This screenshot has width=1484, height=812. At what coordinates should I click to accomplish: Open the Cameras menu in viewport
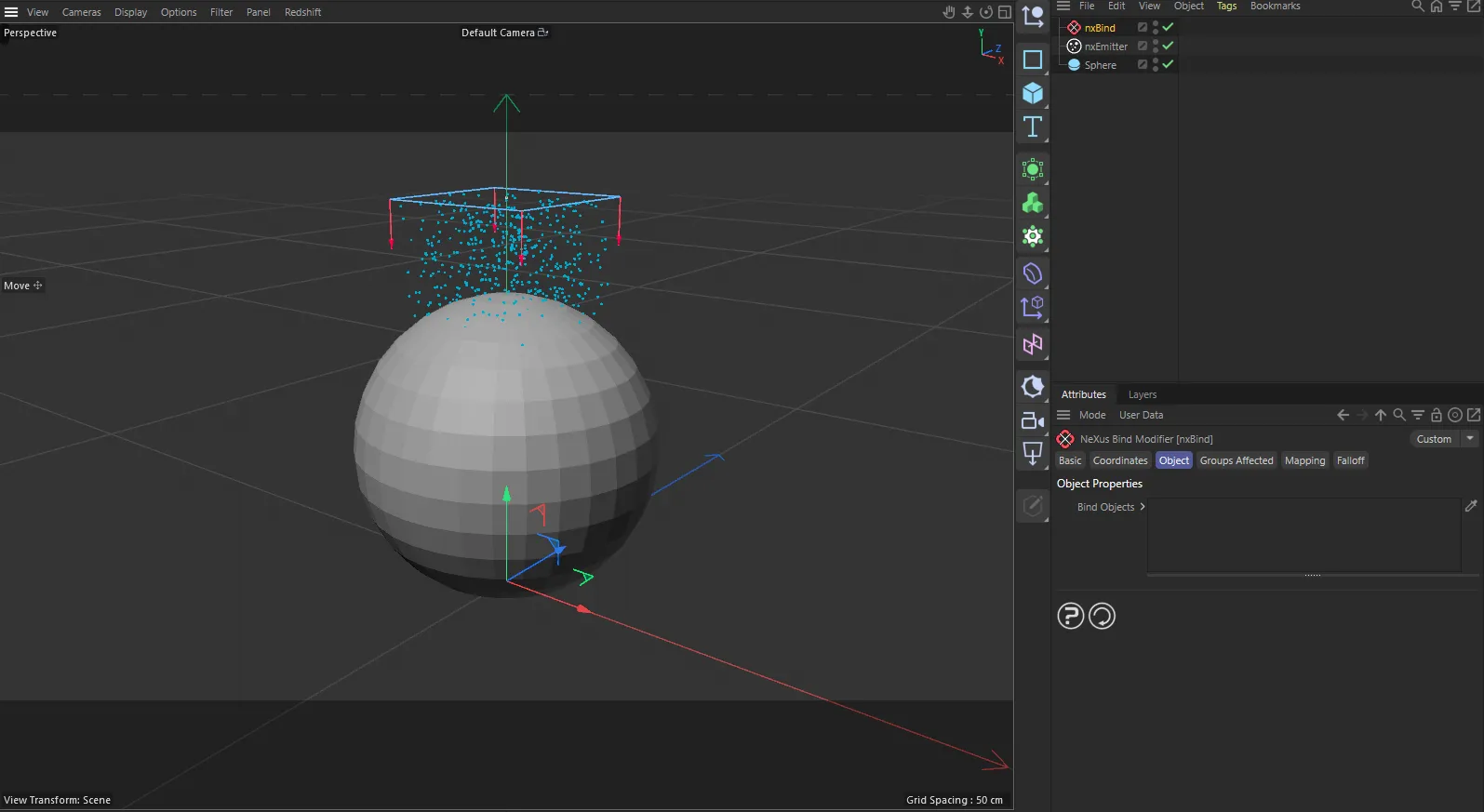(x=82, y=12)
